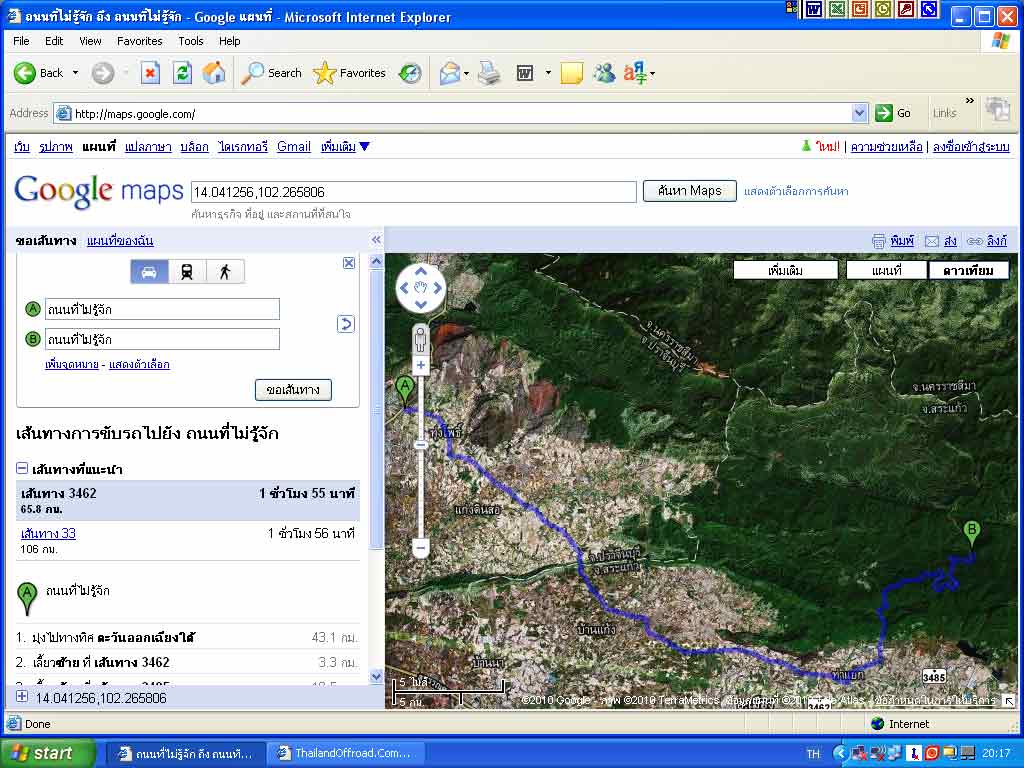The image size is (1024, 768).
Task: Click the Pegman street view icon
Action: (421, 338)
